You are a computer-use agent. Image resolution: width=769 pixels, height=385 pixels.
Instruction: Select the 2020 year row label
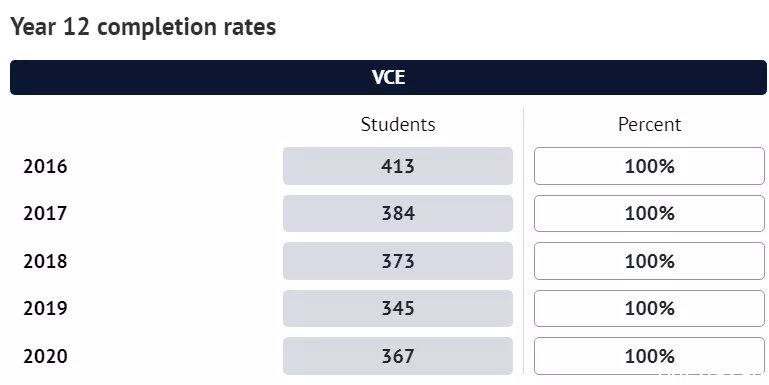coord(45,356)
